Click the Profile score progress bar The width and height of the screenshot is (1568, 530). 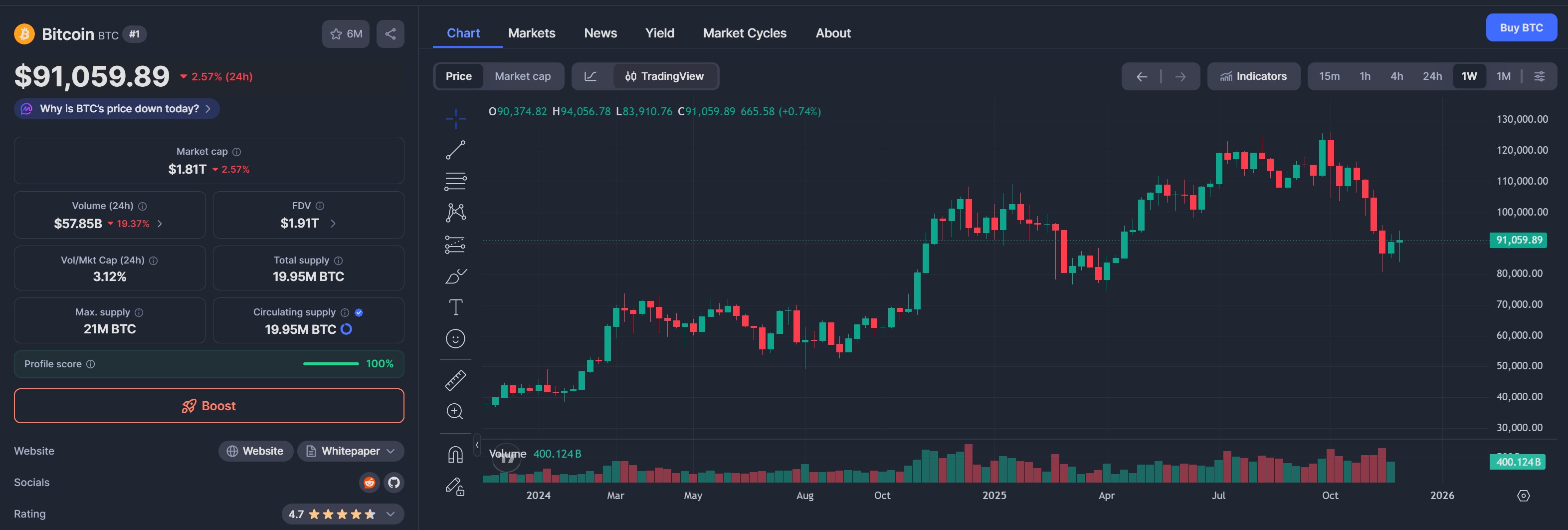(x=331, y=364)
